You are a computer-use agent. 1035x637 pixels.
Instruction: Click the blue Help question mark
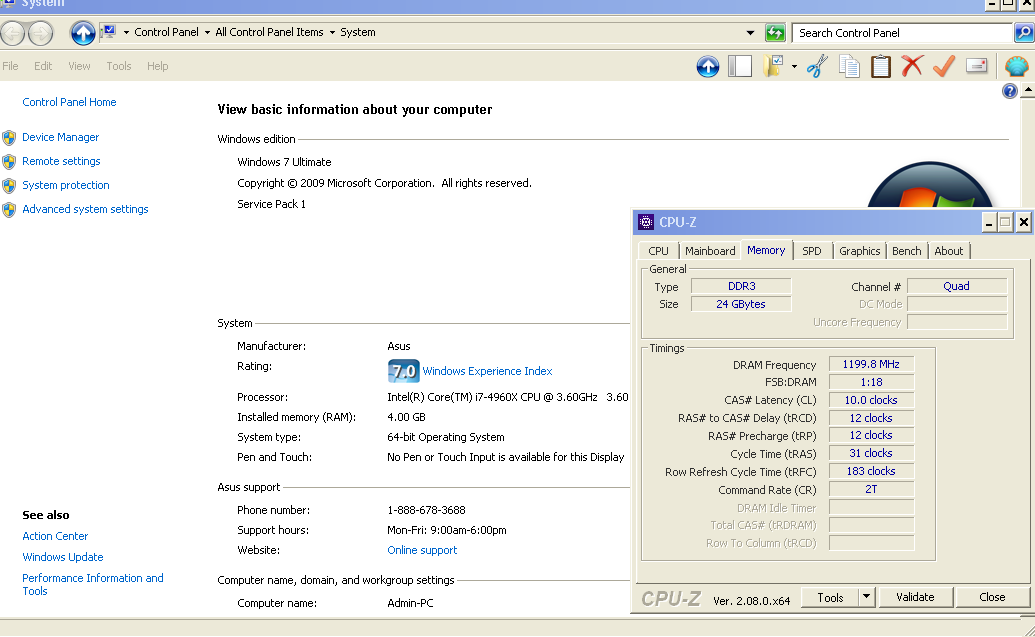coord(1009,91)
